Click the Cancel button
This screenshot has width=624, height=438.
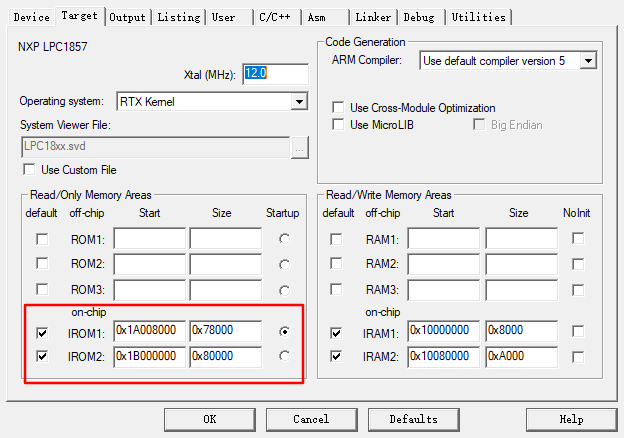(x=311, y=419)
